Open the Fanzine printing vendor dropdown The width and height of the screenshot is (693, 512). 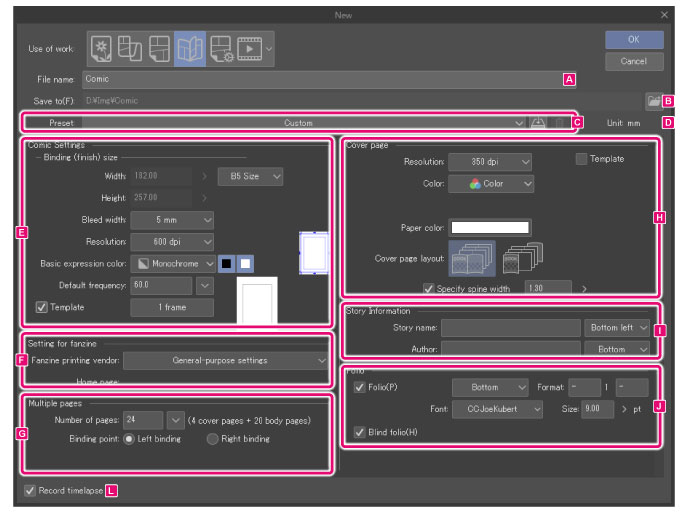(x=225, y=360)
